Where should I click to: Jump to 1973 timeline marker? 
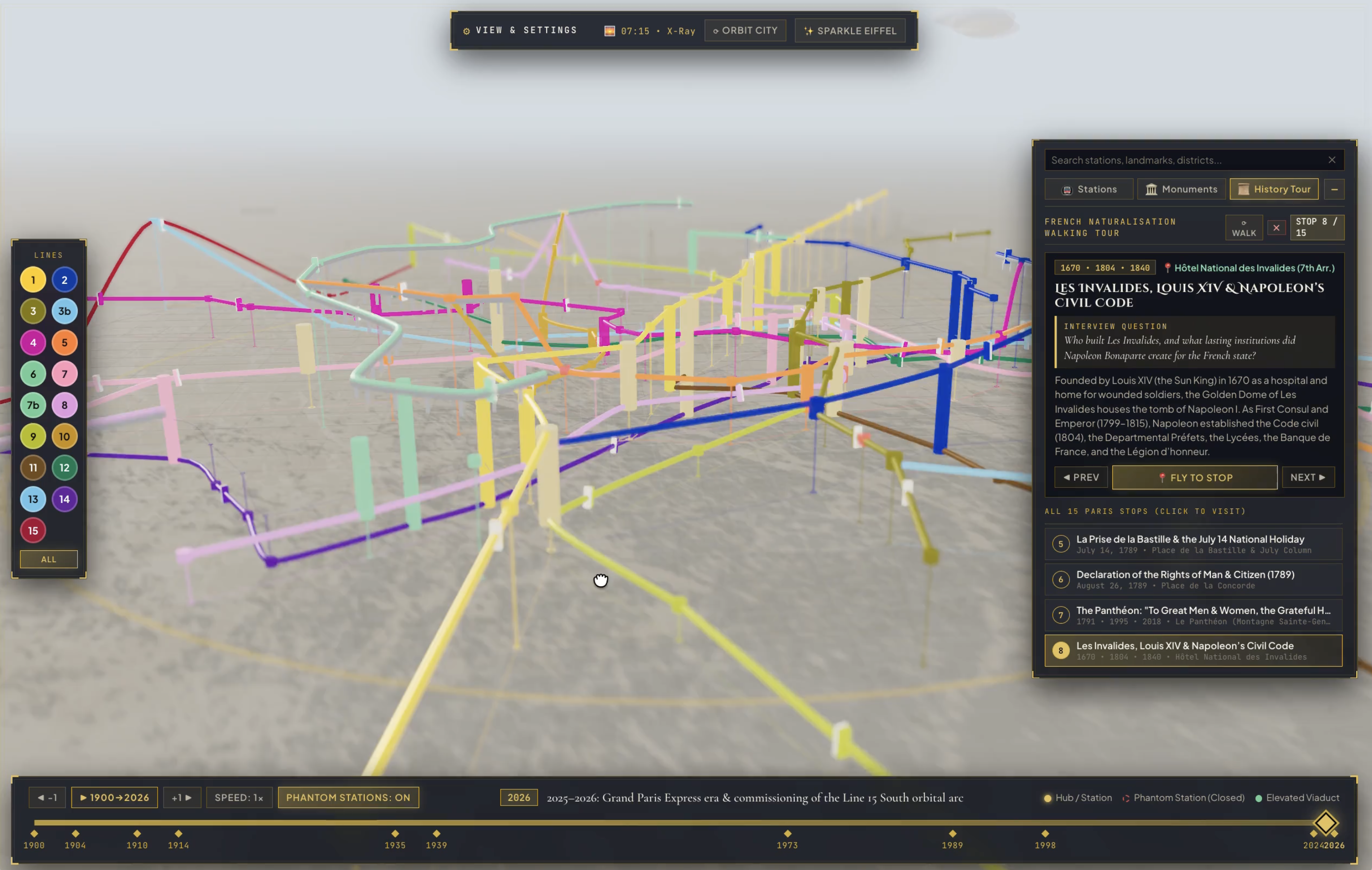pos(788,839)
